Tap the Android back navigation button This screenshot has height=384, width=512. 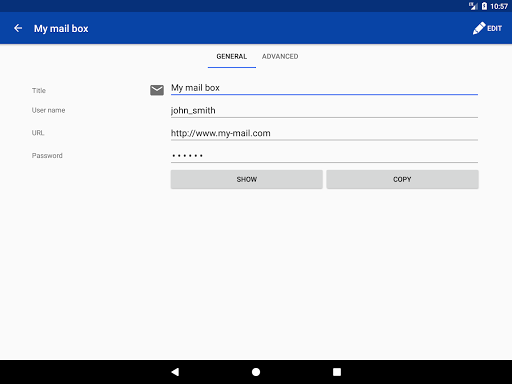175,372
